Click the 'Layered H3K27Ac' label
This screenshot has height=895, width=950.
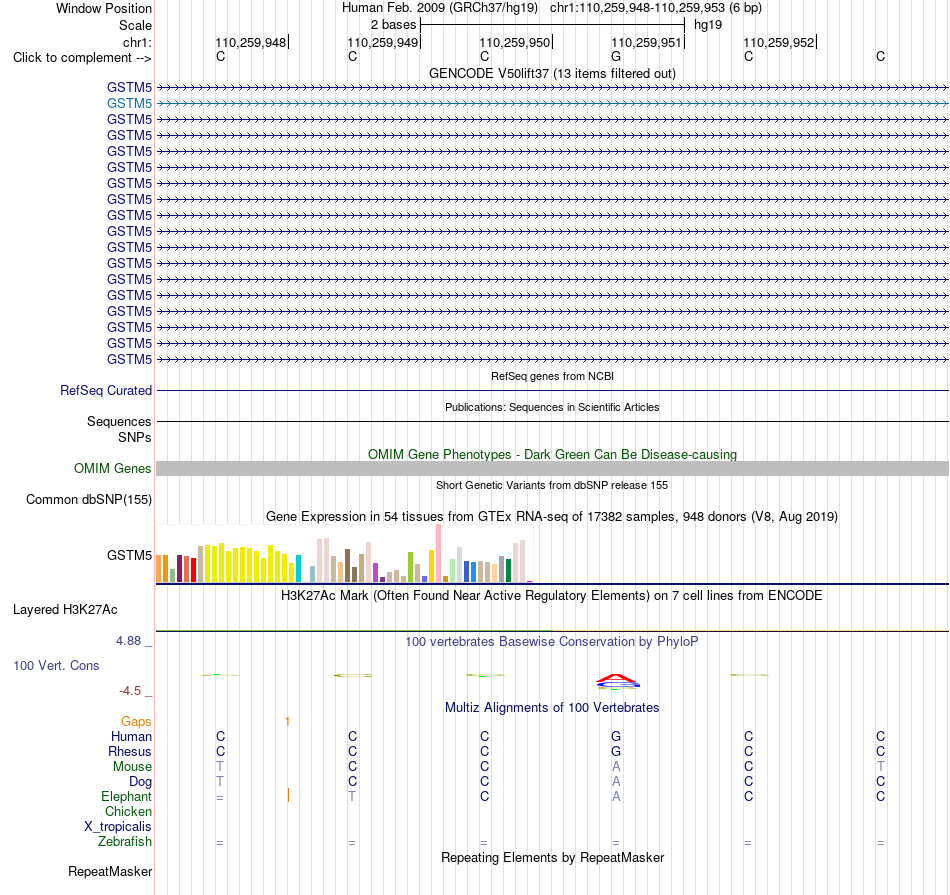65,610
